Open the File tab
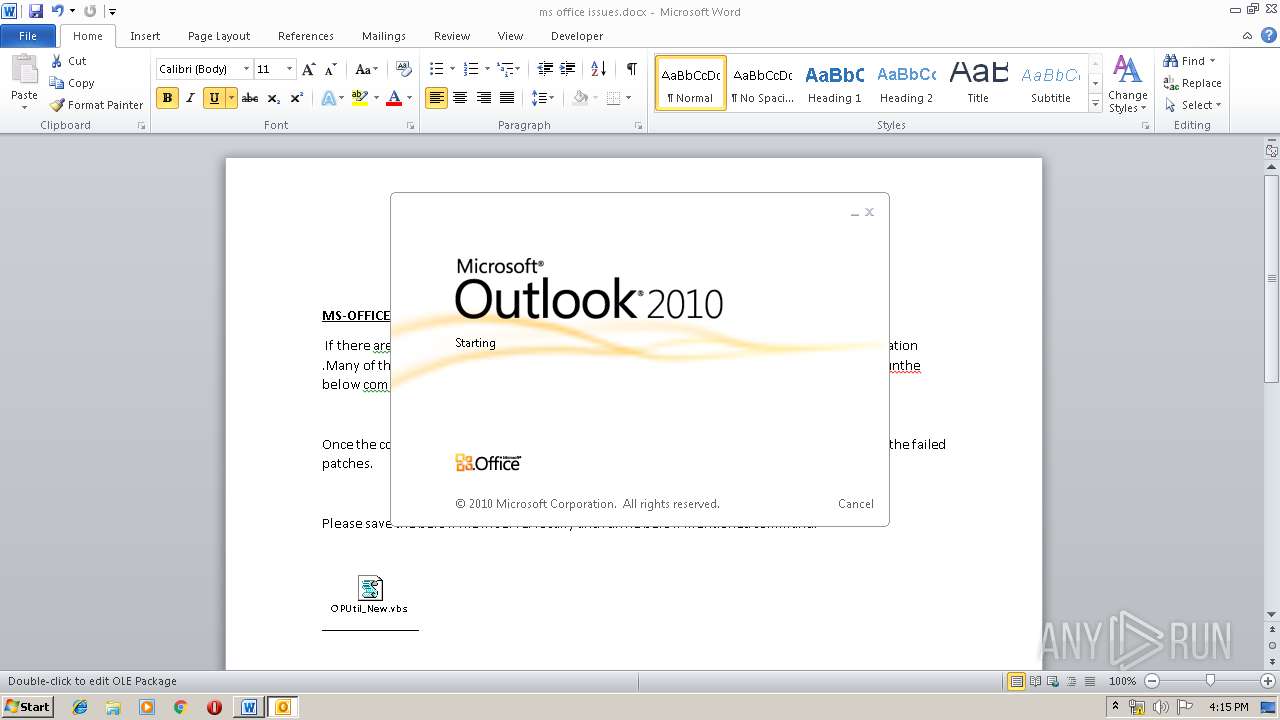This screenshot has height=720, width=1280. 28,36
